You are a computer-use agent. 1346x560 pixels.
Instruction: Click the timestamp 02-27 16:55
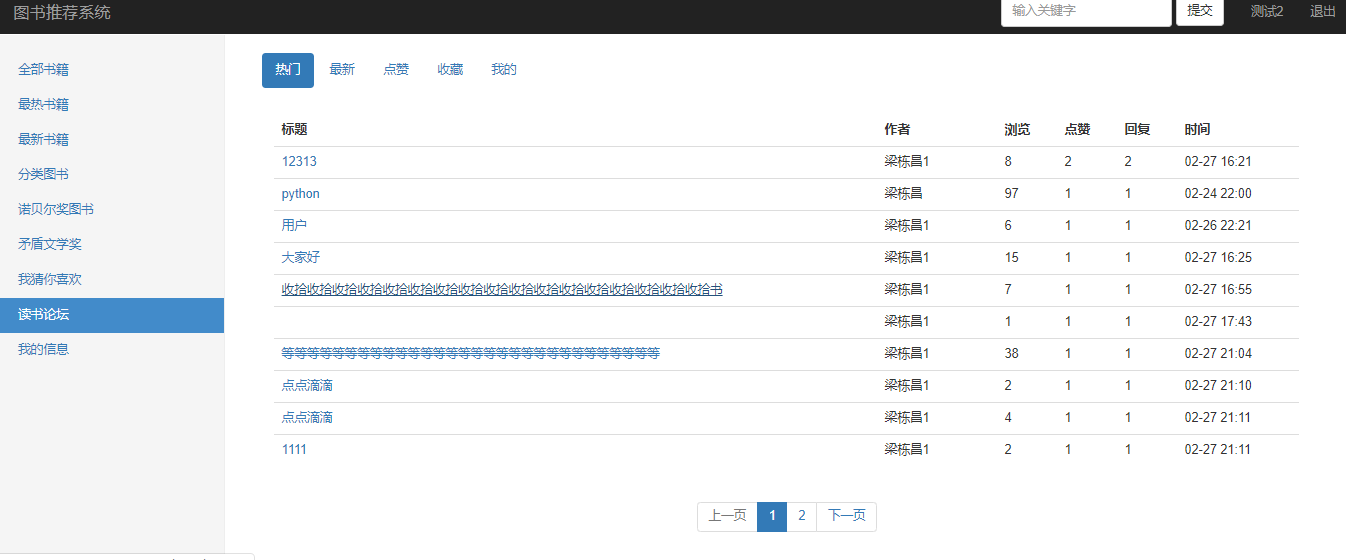pos(1218,289)
